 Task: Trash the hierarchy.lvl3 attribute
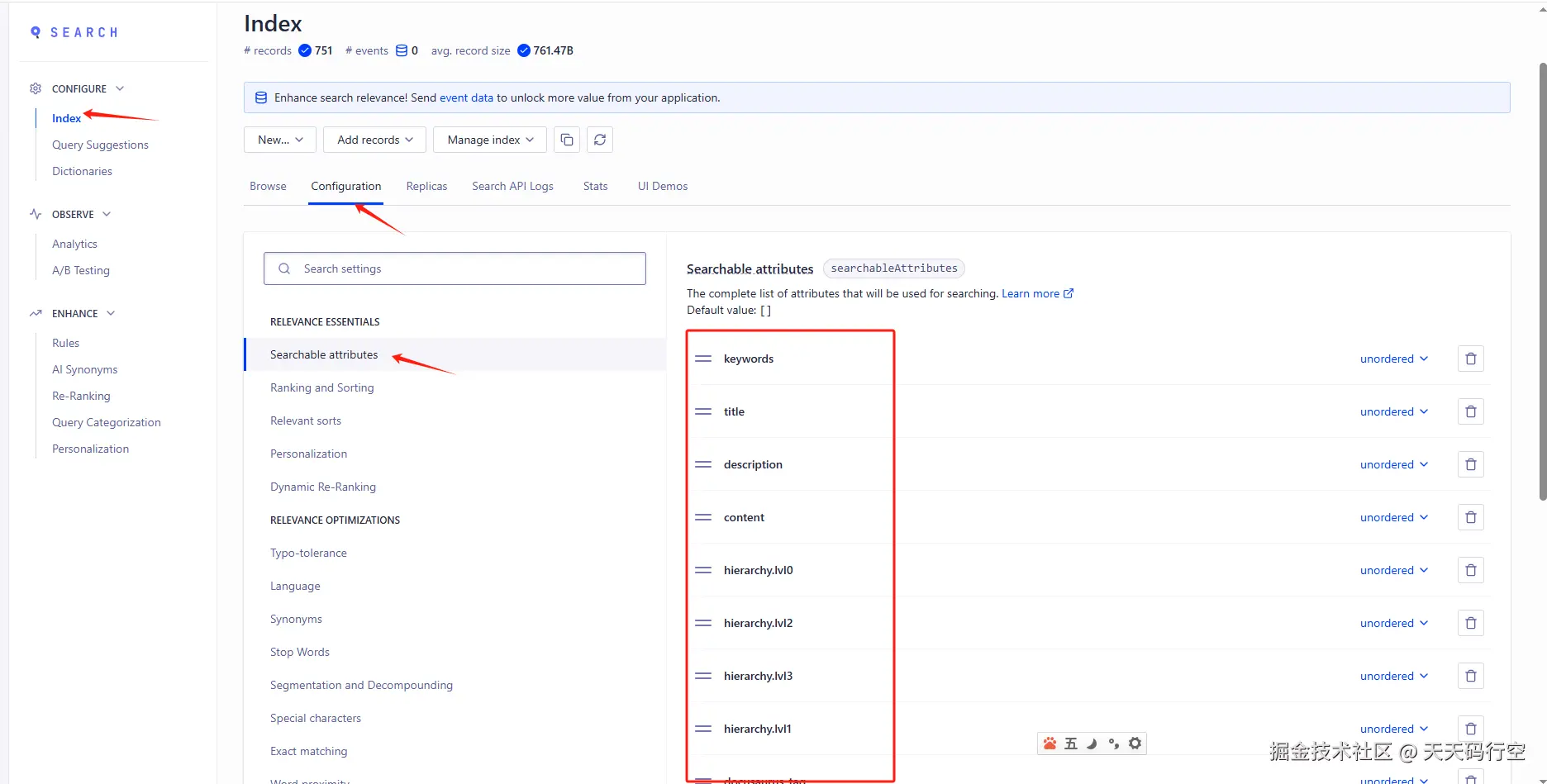tap(1471, 676)
